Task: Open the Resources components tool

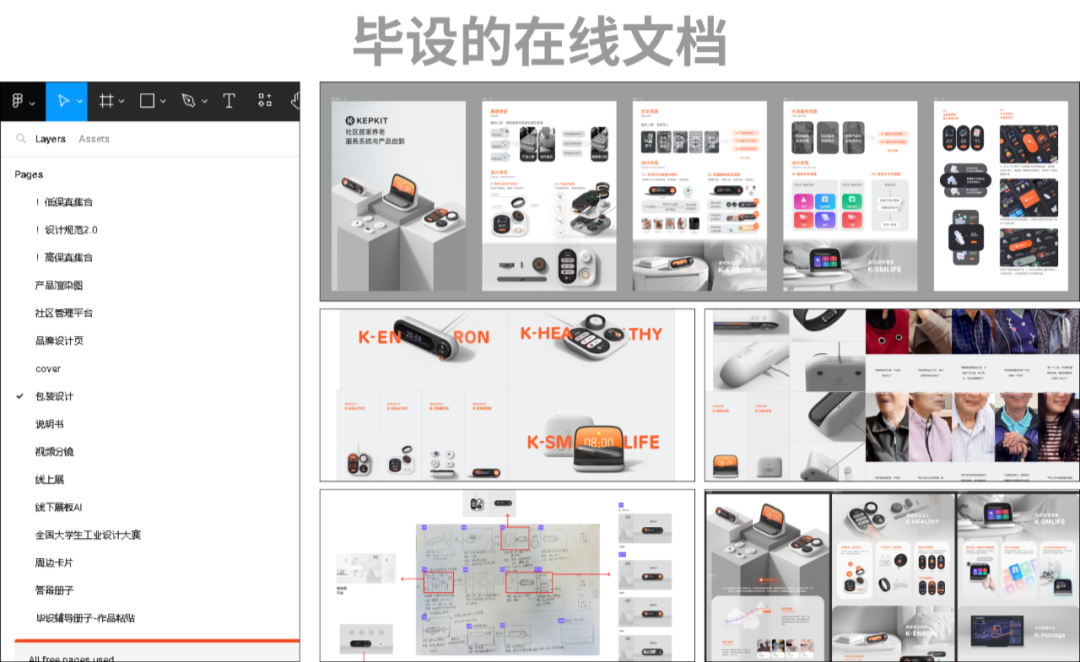Action: (x=264, y=101)
